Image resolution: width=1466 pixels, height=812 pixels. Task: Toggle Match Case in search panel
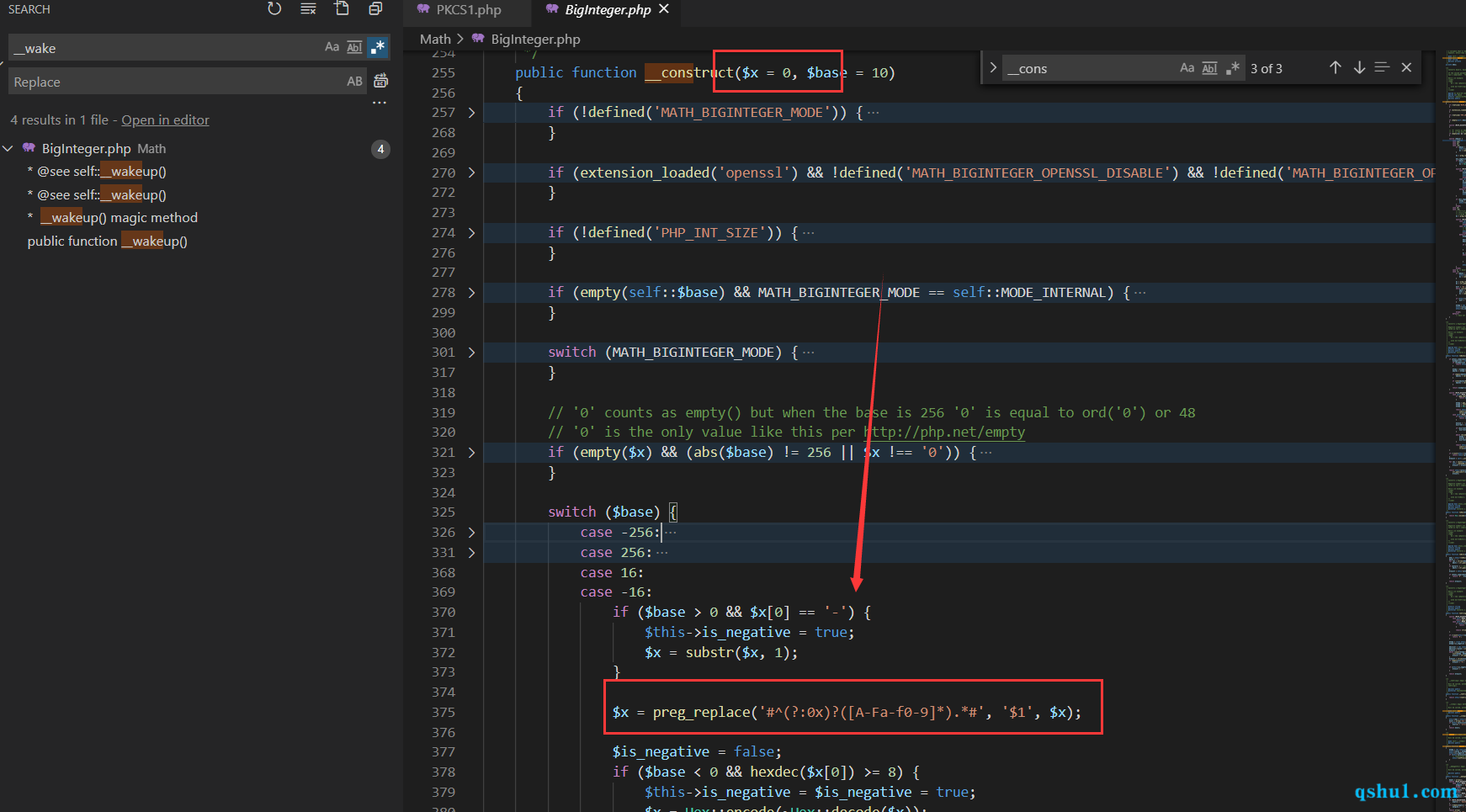coord(332,47)
